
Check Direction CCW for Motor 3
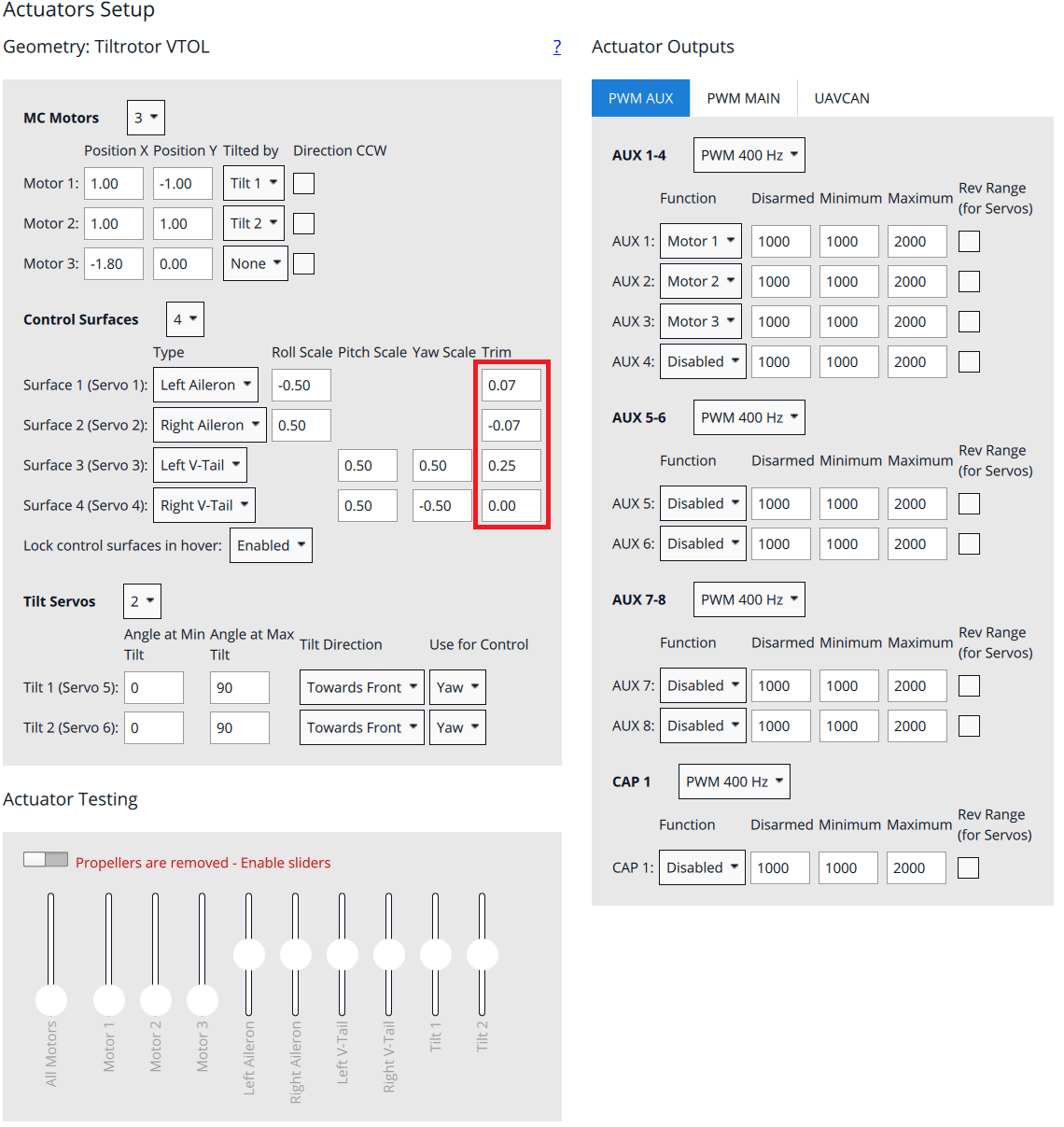[303, 264]
